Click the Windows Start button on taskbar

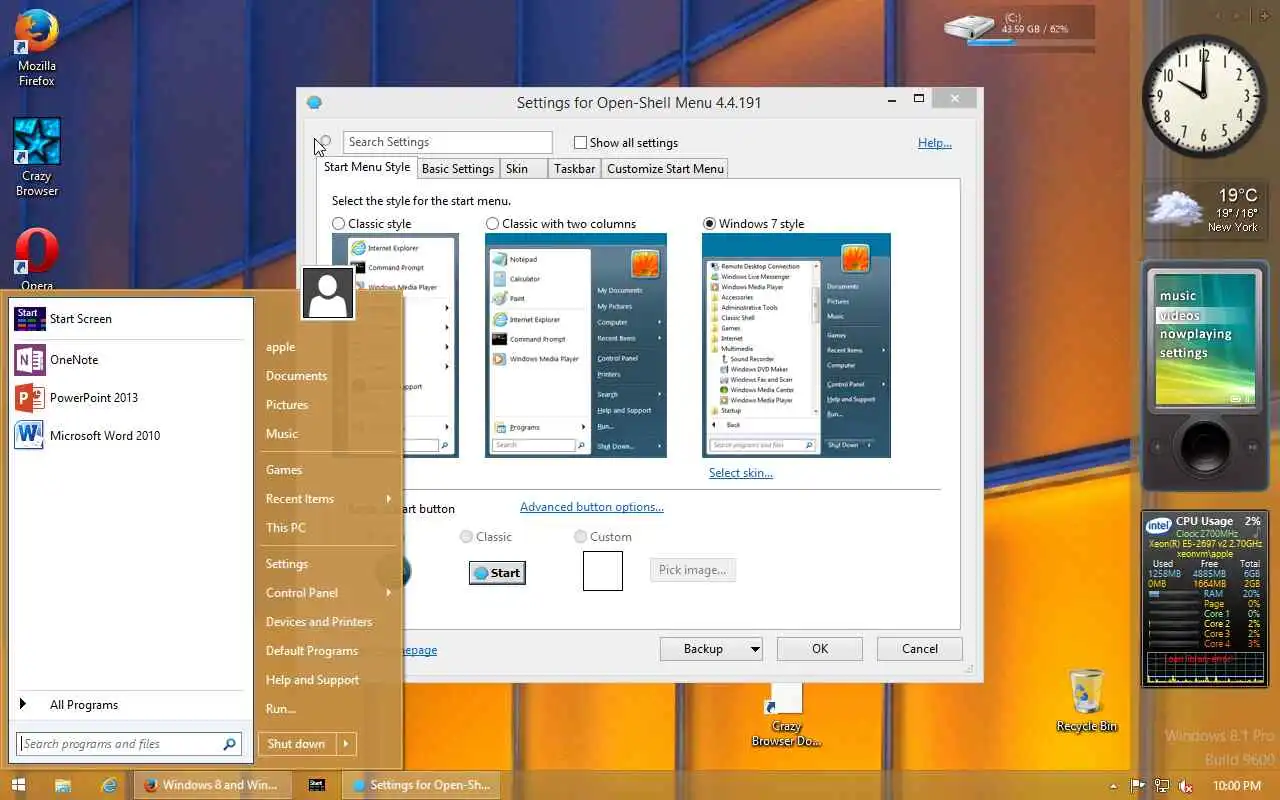click(18, 785)
